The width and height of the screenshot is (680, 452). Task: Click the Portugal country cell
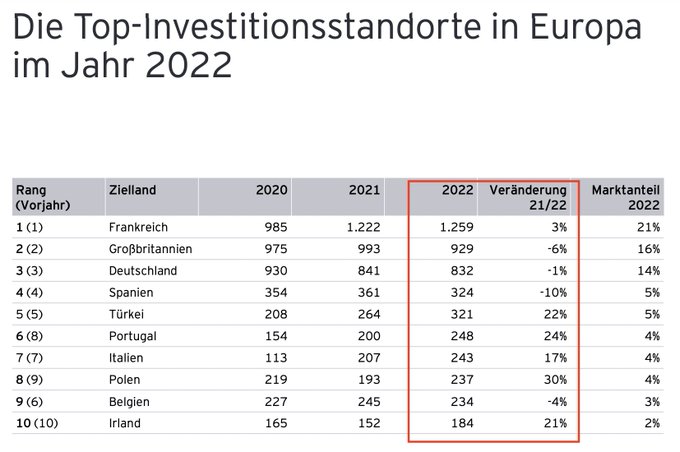[132, 336]
